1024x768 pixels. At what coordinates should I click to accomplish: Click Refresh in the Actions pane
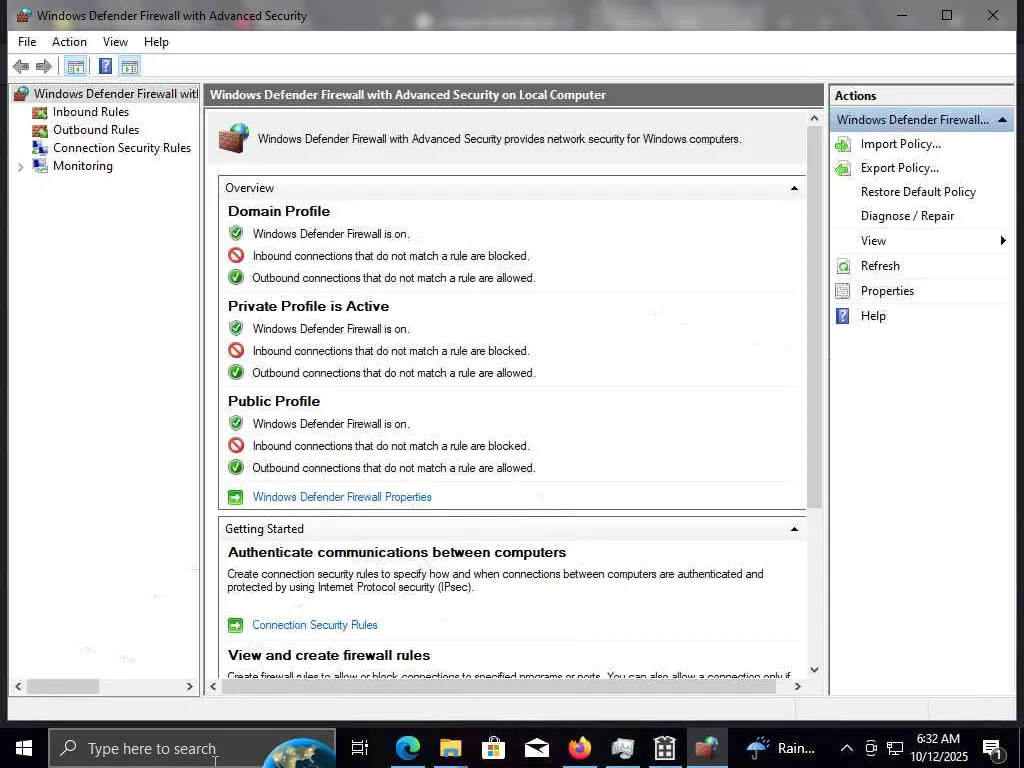[x=880, y=266]
